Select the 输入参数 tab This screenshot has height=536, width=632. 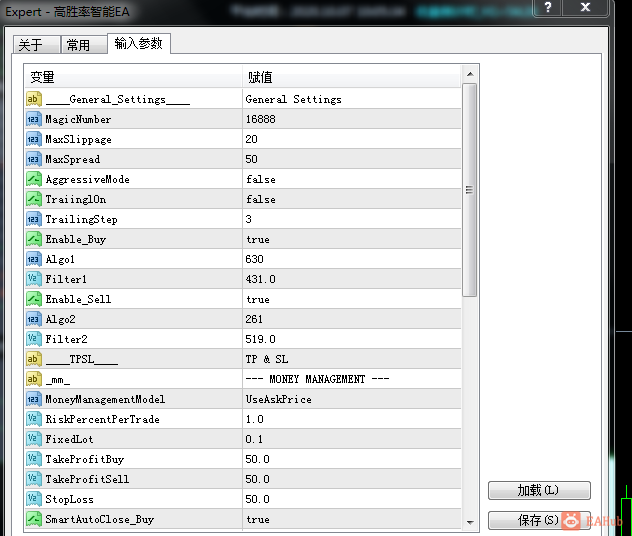tap(139, 43)
